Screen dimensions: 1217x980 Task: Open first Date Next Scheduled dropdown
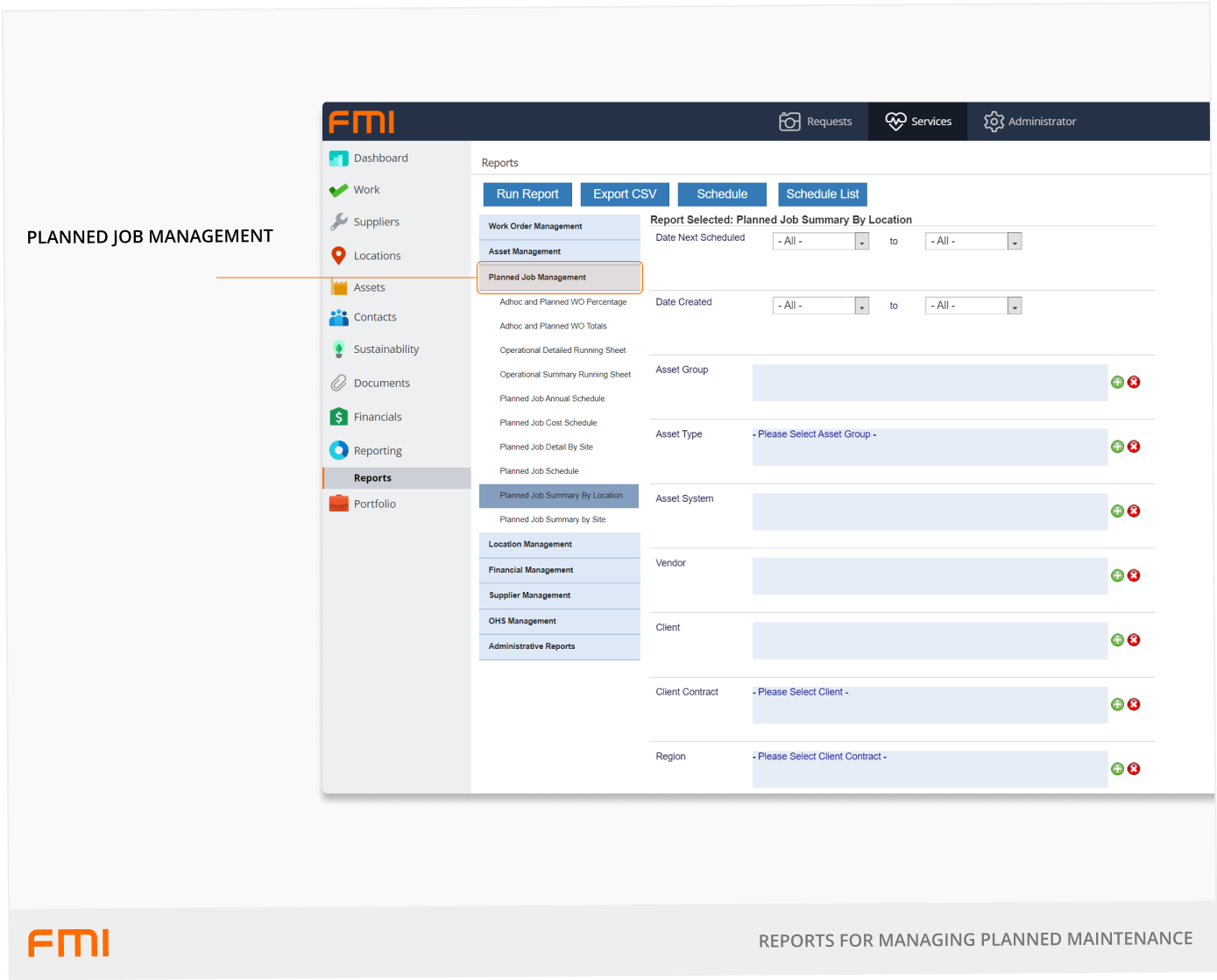[861, 242]
